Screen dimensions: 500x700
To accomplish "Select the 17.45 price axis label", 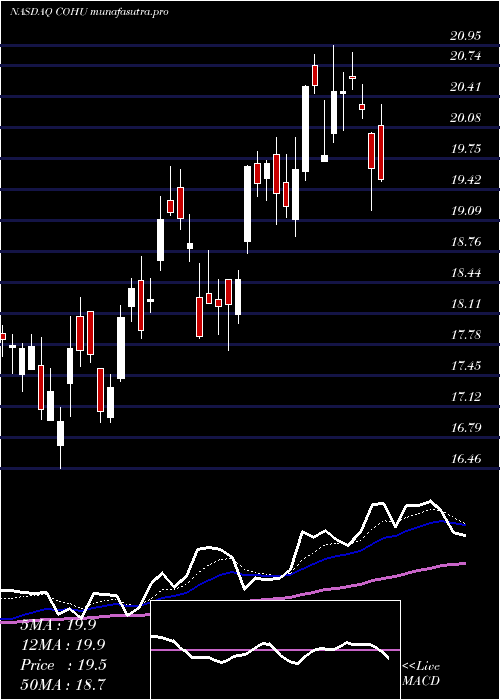I will [466, 366].
